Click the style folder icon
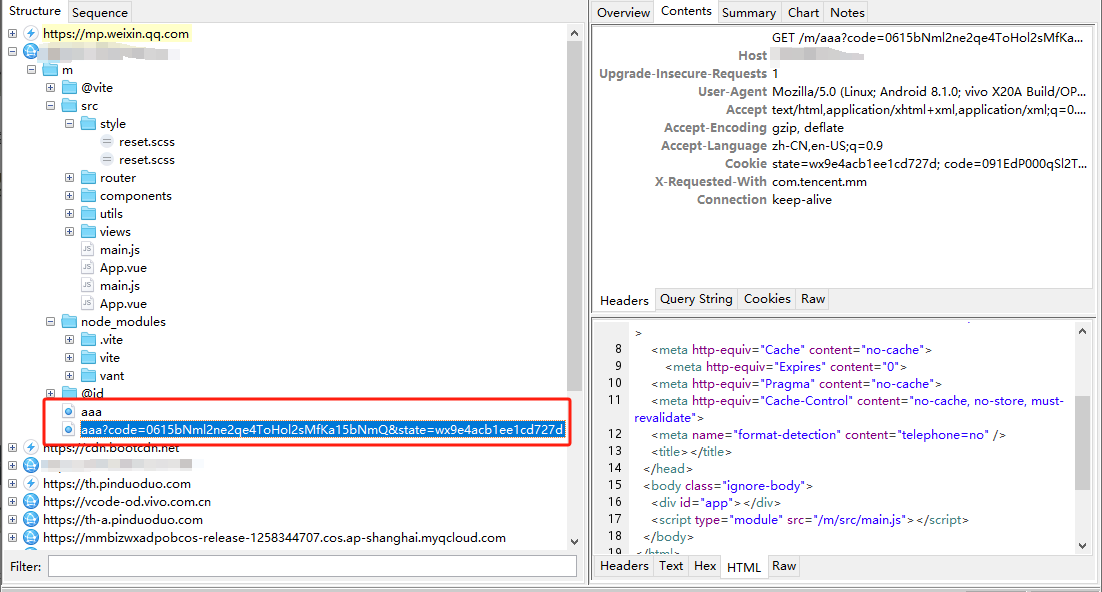 88,124
